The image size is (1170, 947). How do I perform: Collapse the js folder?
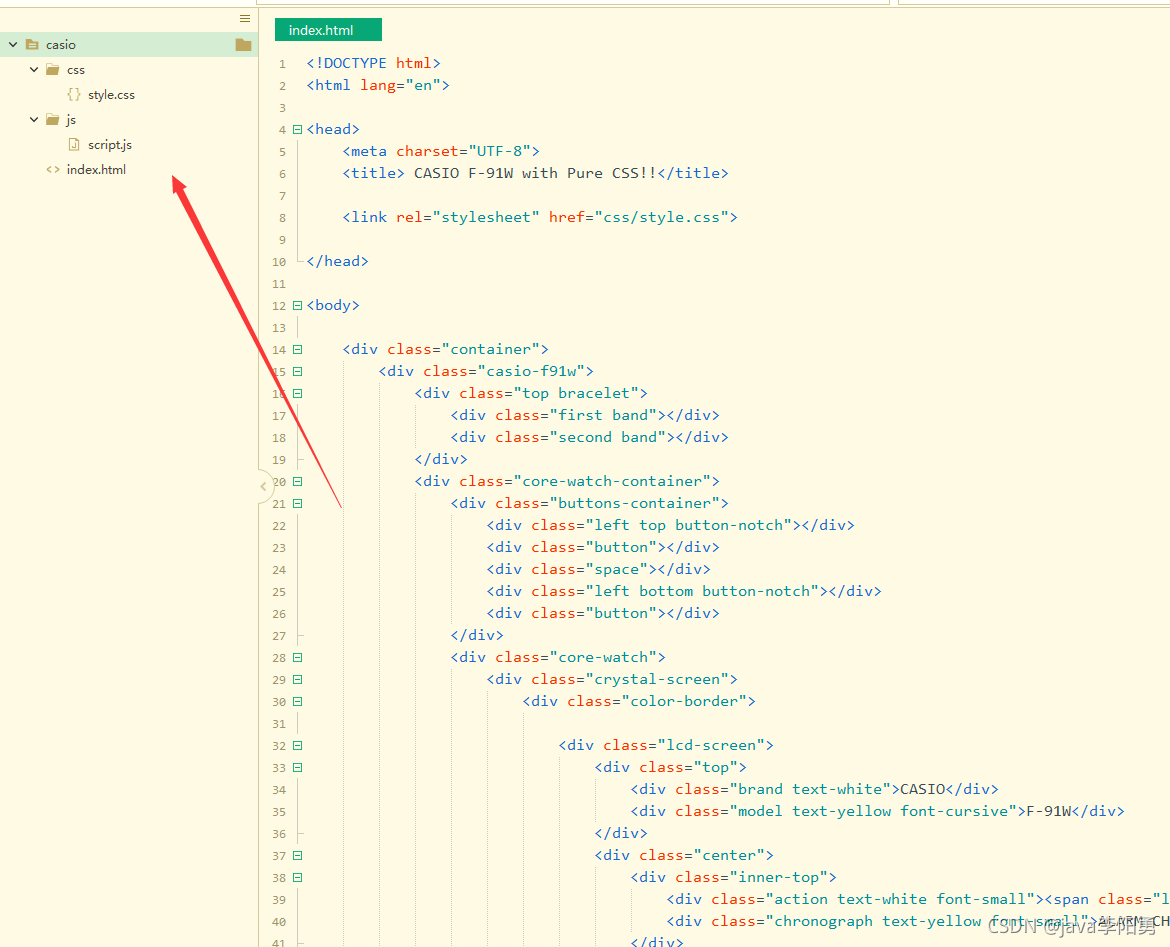(x=34, y=119)
